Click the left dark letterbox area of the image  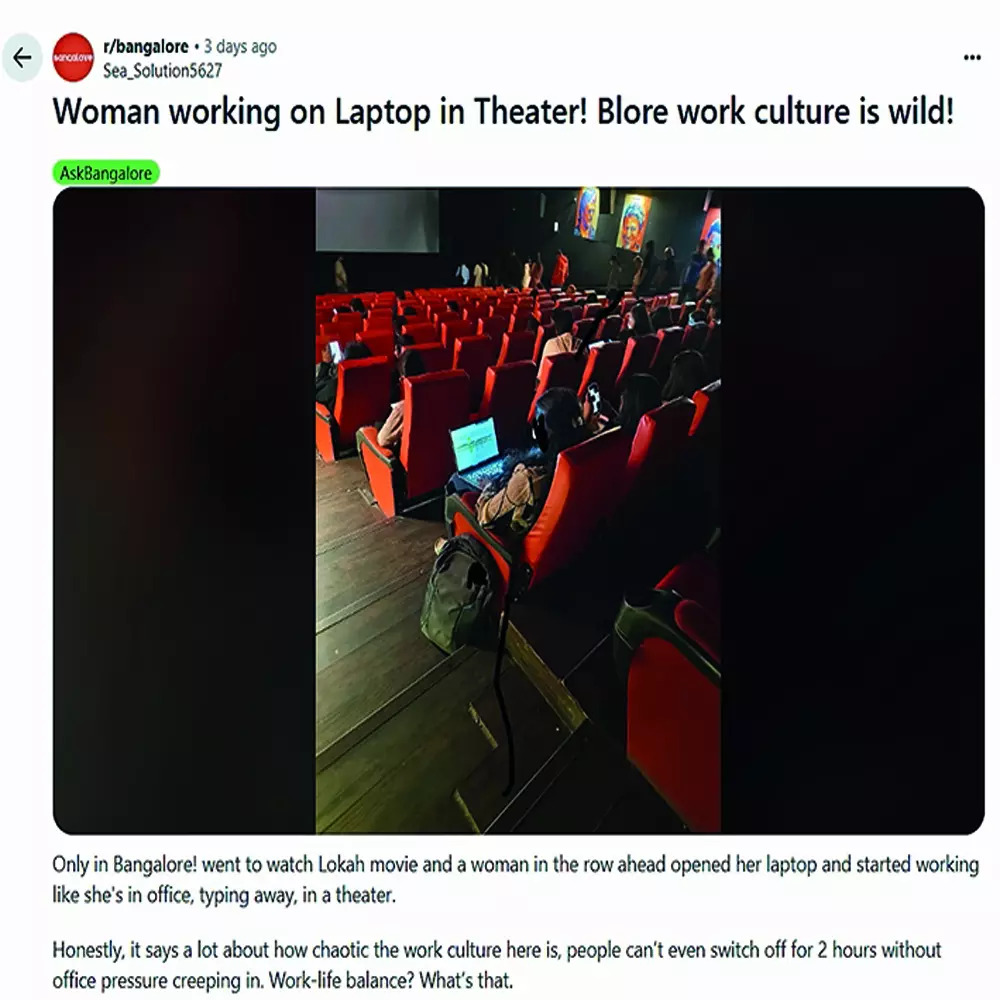[184, 510]
